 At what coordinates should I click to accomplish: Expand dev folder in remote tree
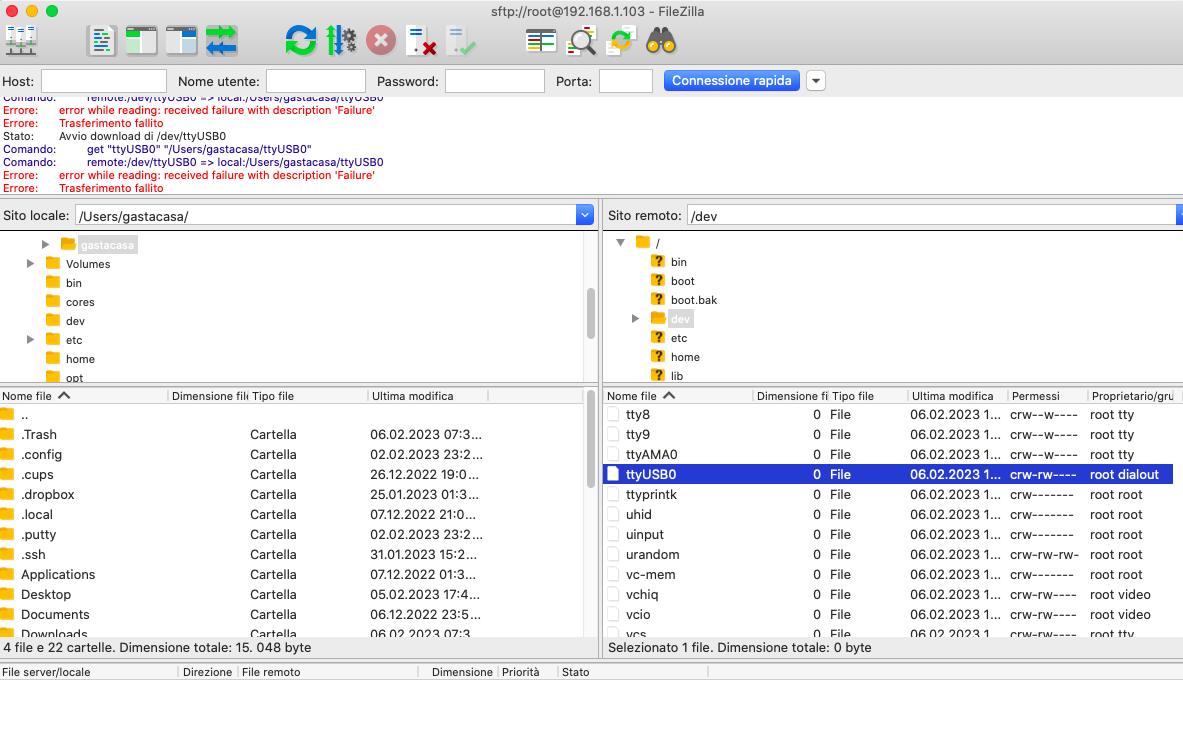pos(635,318)
